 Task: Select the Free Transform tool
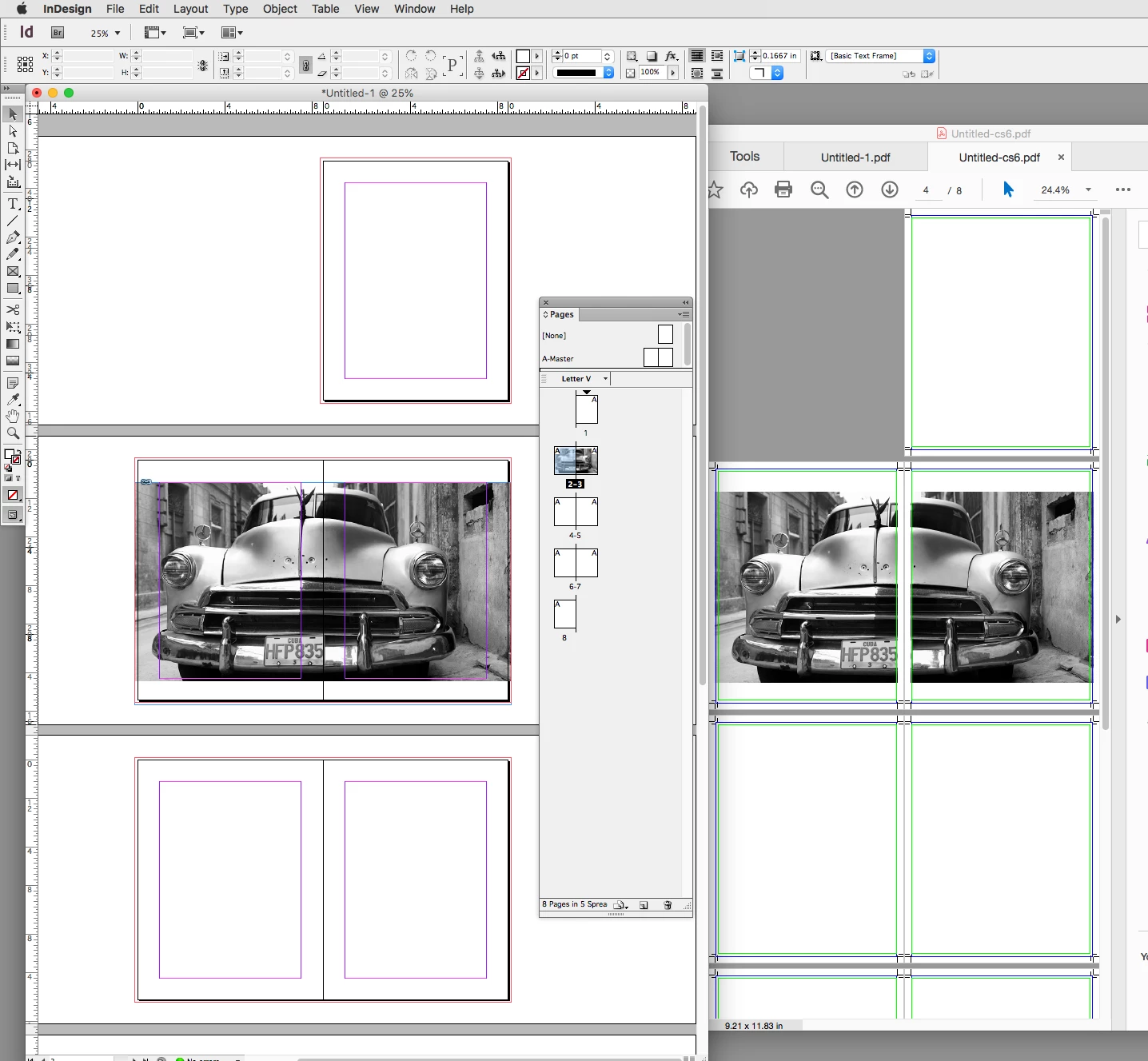pos(13,327)
